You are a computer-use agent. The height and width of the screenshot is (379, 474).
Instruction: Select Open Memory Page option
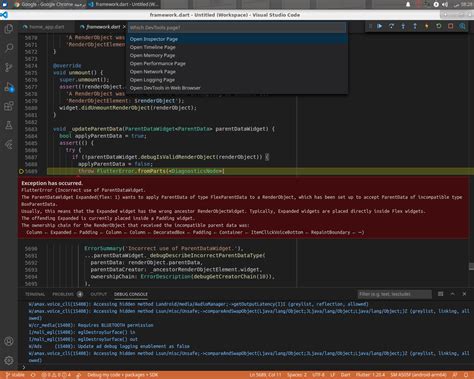pos(238,55)
